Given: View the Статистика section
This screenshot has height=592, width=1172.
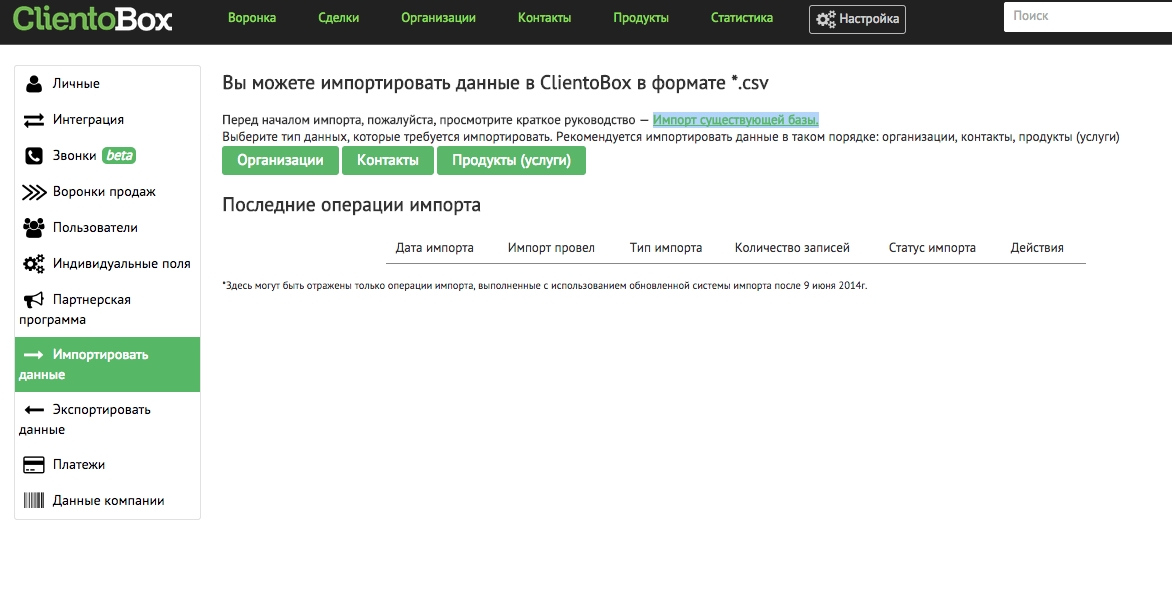Looking at the screenshot, I should tap(741, 18).
